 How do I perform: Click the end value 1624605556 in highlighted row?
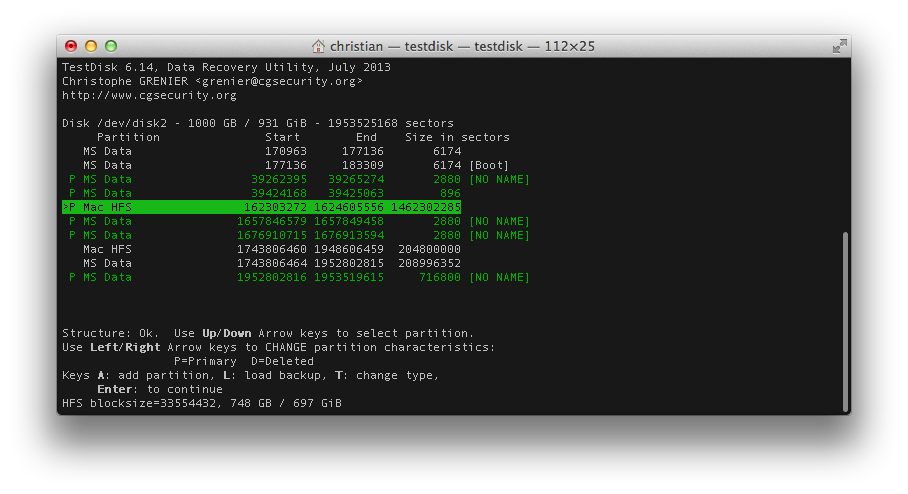[x=349, y=207]
